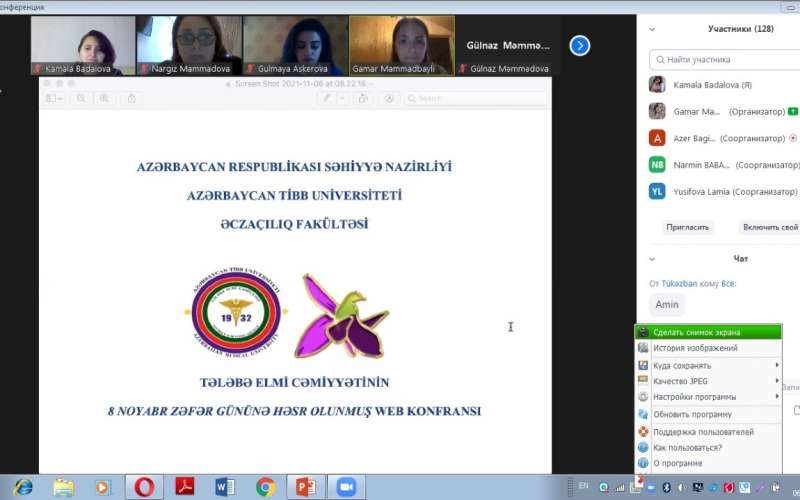Select Gülnaz Məmmədova video tile
Viewport: 800px width, 500px height.
coord(508,45)
